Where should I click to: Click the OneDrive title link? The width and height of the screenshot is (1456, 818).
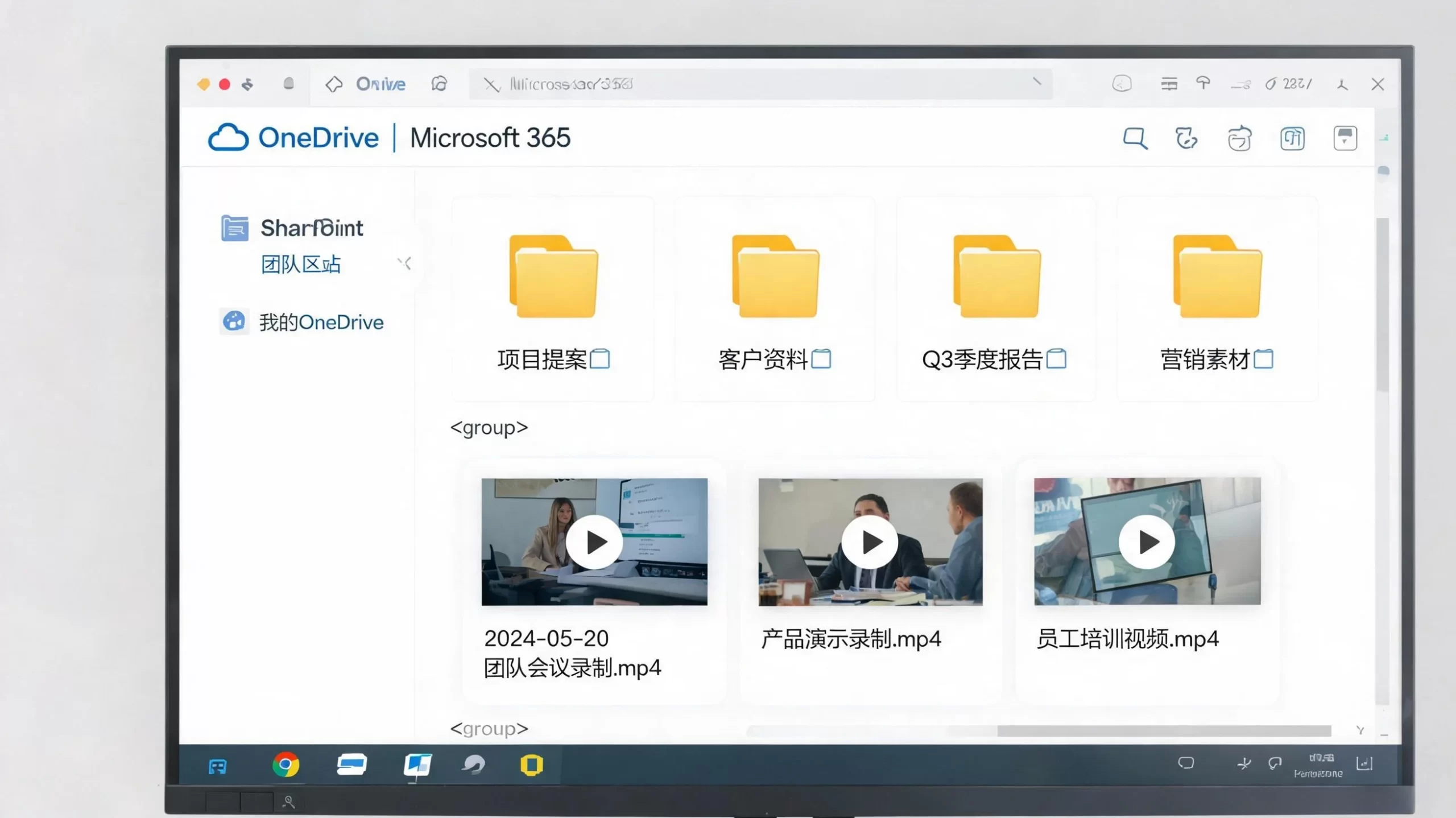tap(318, 138)
